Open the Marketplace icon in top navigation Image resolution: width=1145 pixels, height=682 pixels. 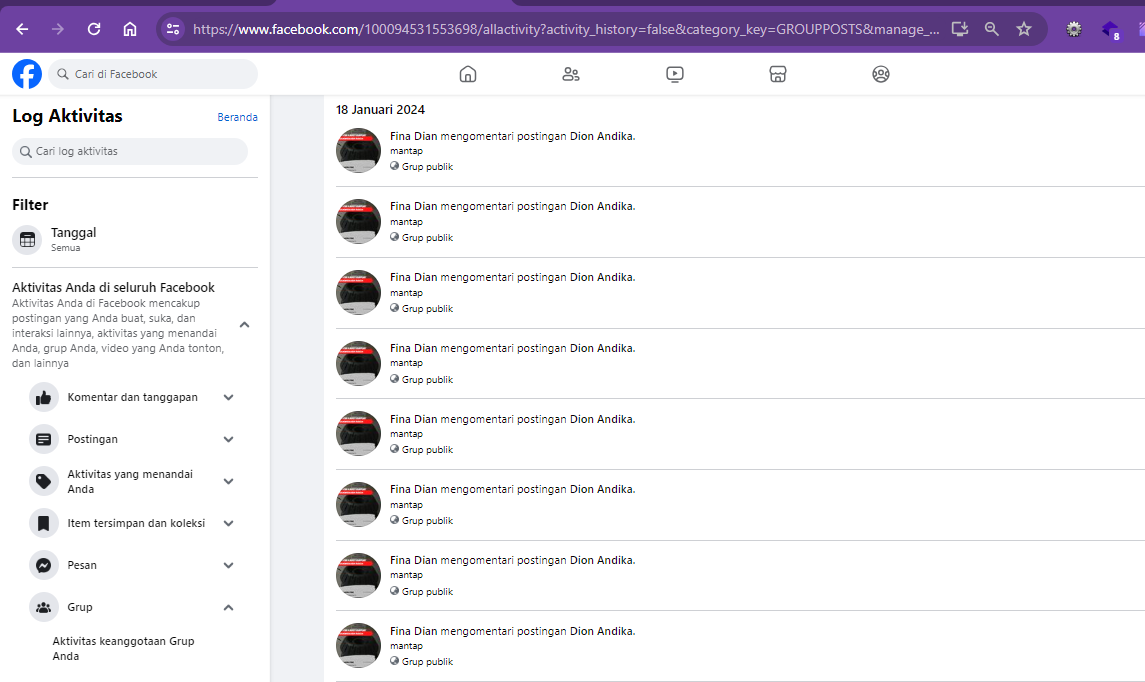778,74
